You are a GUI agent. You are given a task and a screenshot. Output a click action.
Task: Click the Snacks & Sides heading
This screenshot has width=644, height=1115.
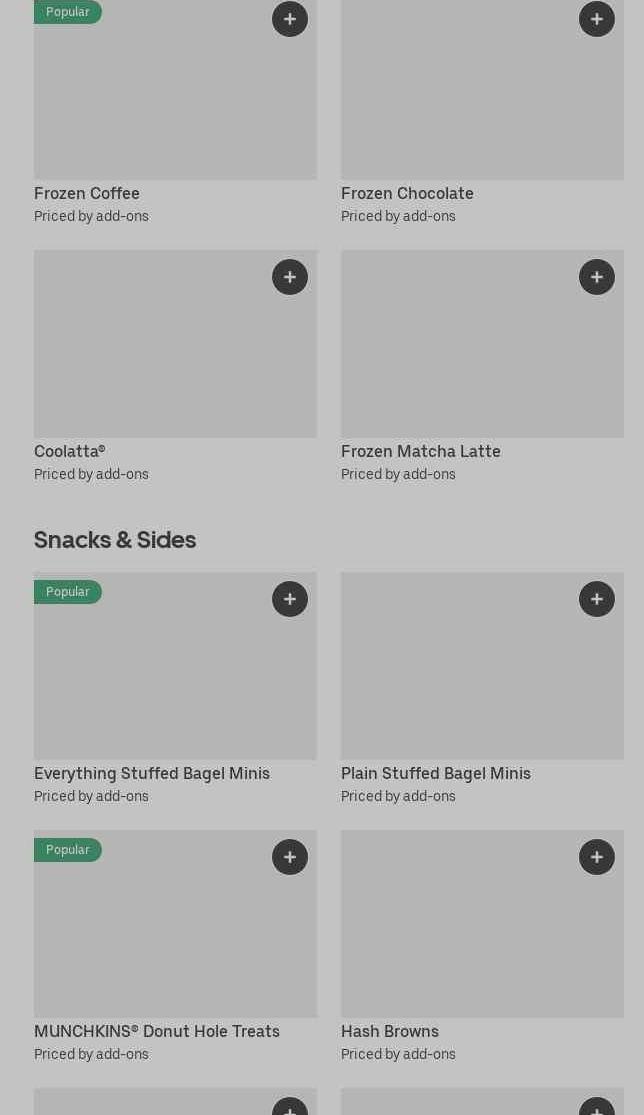coord(115,540)
